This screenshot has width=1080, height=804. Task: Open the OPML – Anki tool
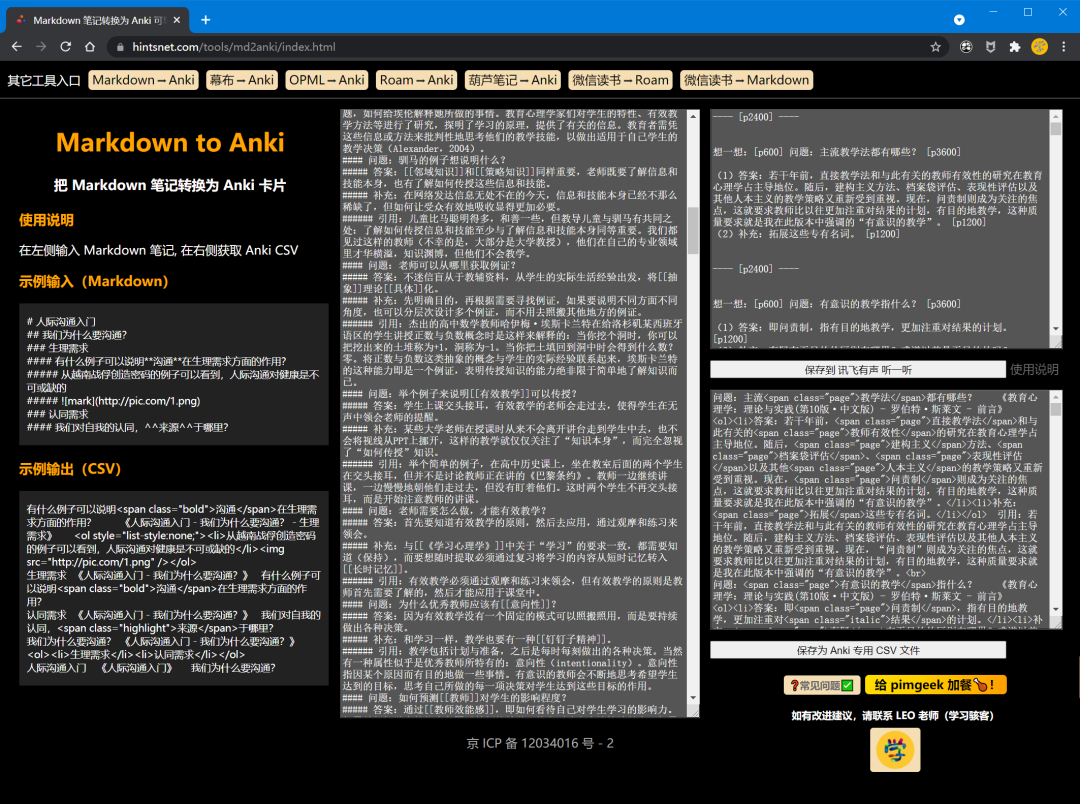[326, 80]
